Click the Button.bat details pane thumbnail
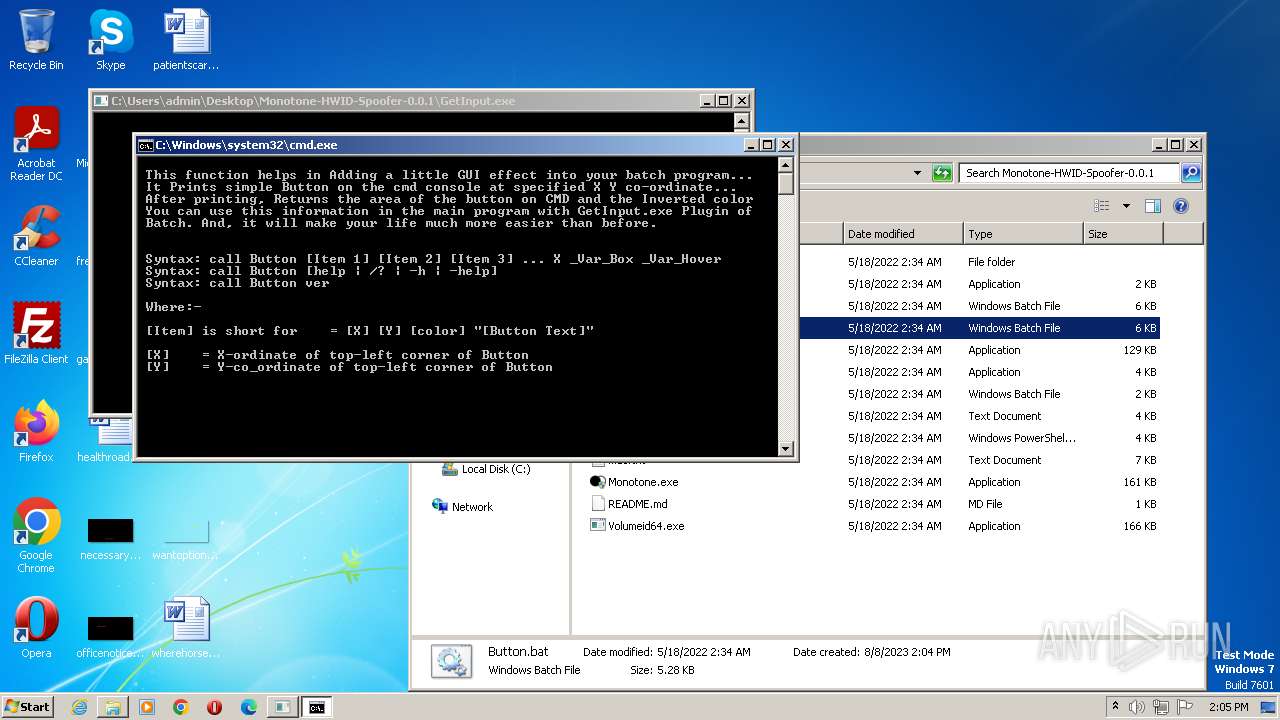This screenshot has height=720, width=1280. click(451, 661)
